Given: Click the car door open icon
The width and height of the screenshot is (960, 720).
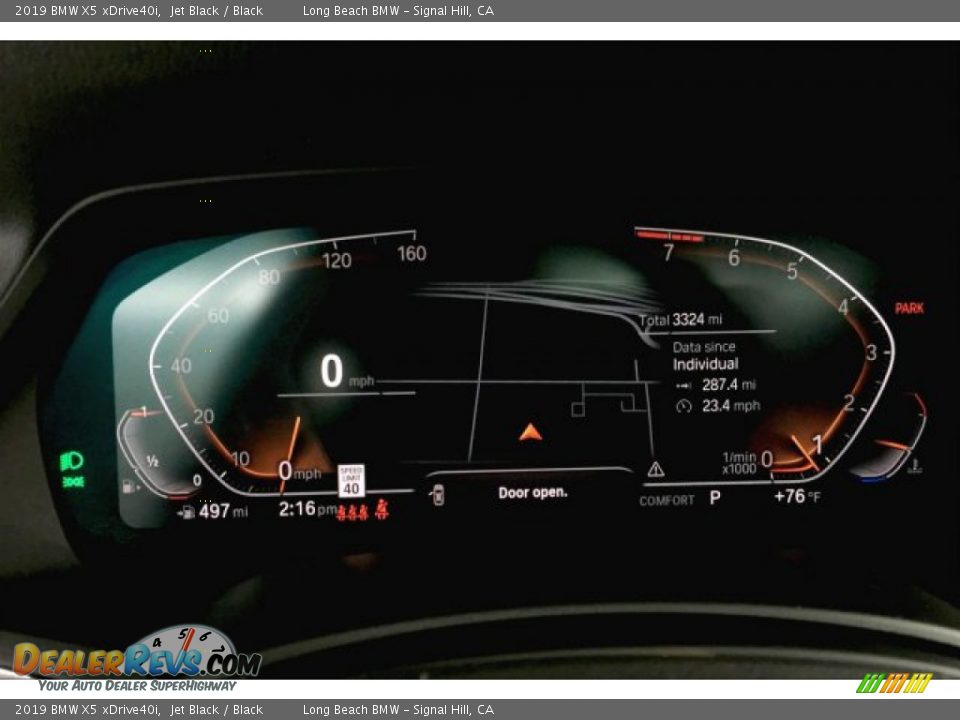Looking at the screenshot, I should (x=437, y=493).
